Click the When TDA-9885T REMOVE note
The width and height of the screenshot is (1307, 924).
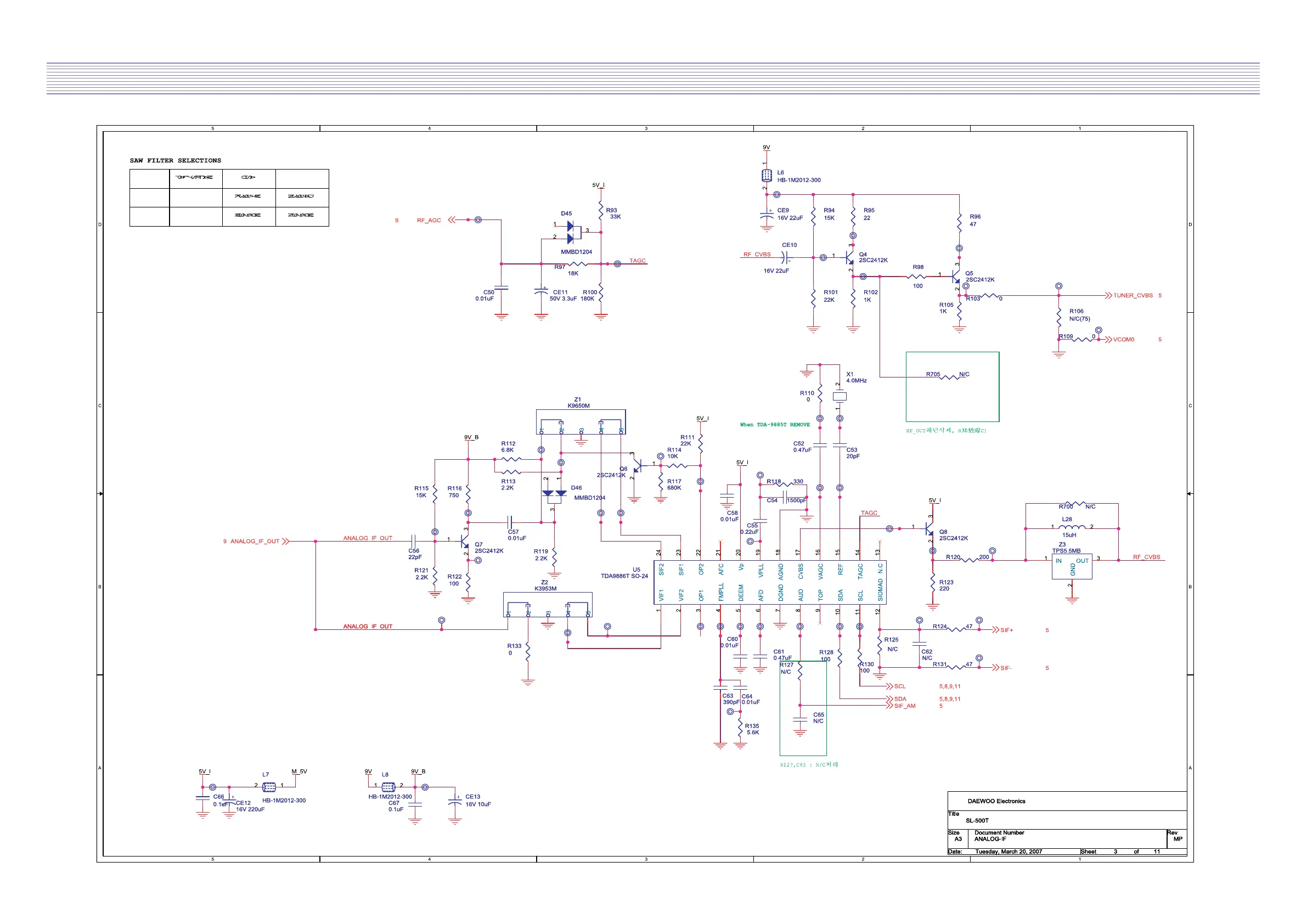[x=775, y=425]
